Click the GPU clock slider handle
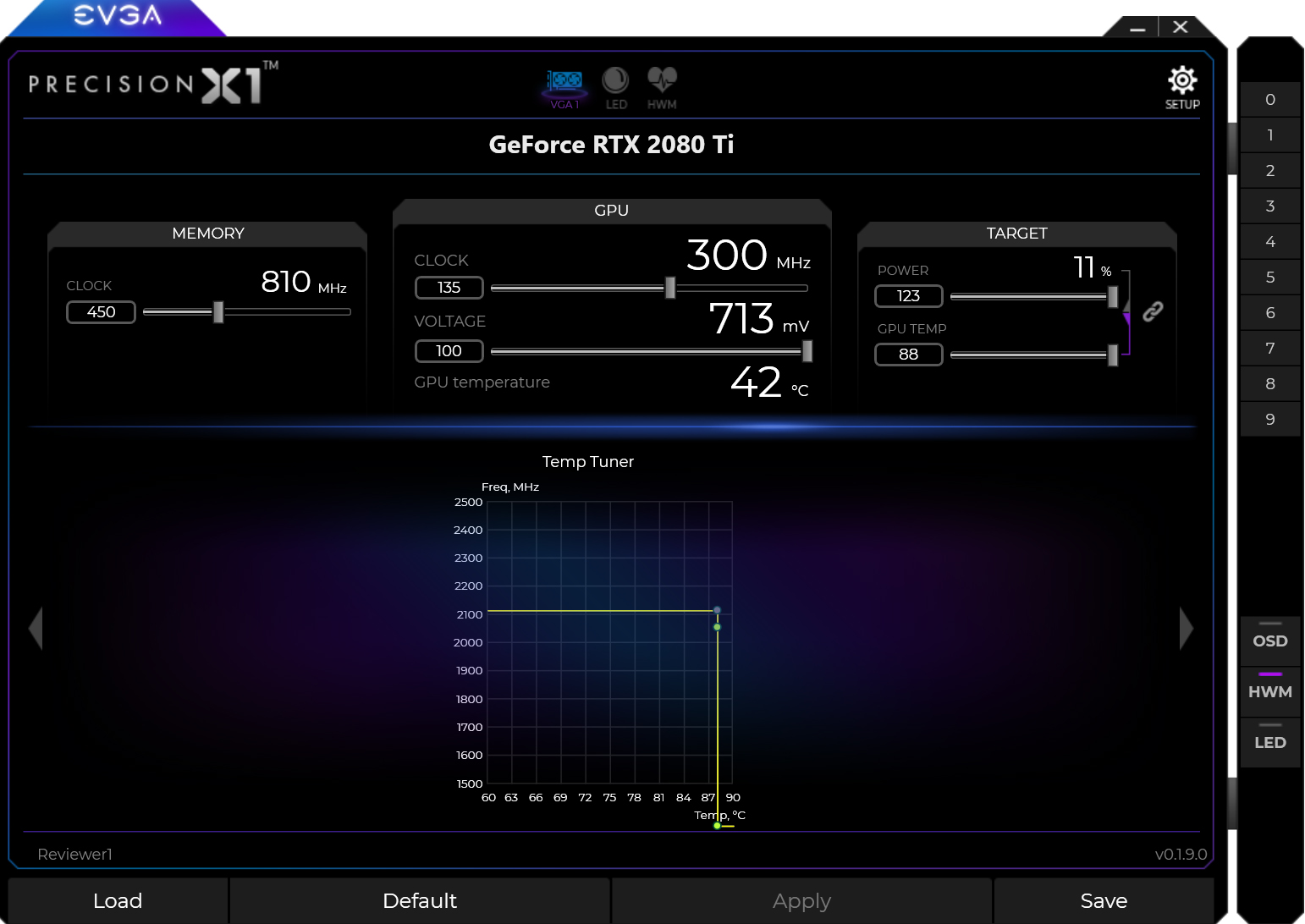Viewport: 1305px width, 924px height. (670, 288)
